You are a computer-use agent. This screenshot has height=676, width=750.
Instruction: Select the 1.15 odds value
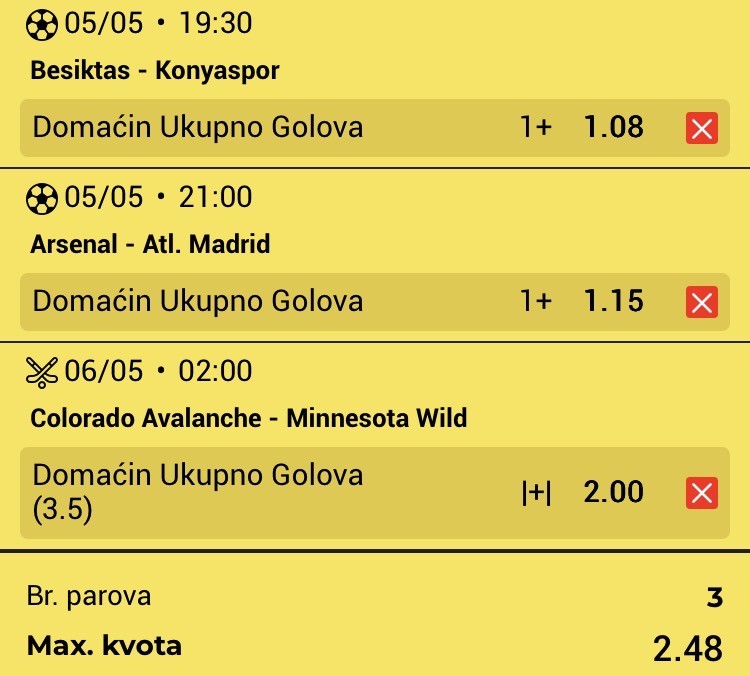[x=613, y=301]
